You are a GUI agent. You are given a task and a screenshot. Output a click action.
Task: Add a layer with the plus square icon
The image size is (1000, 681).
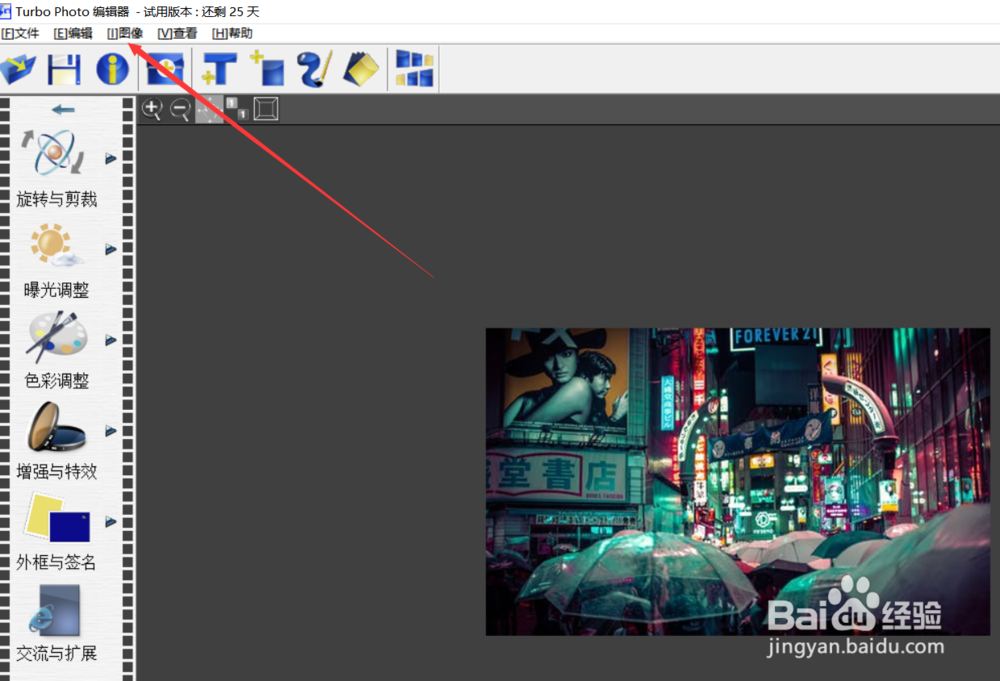(267, 68)
